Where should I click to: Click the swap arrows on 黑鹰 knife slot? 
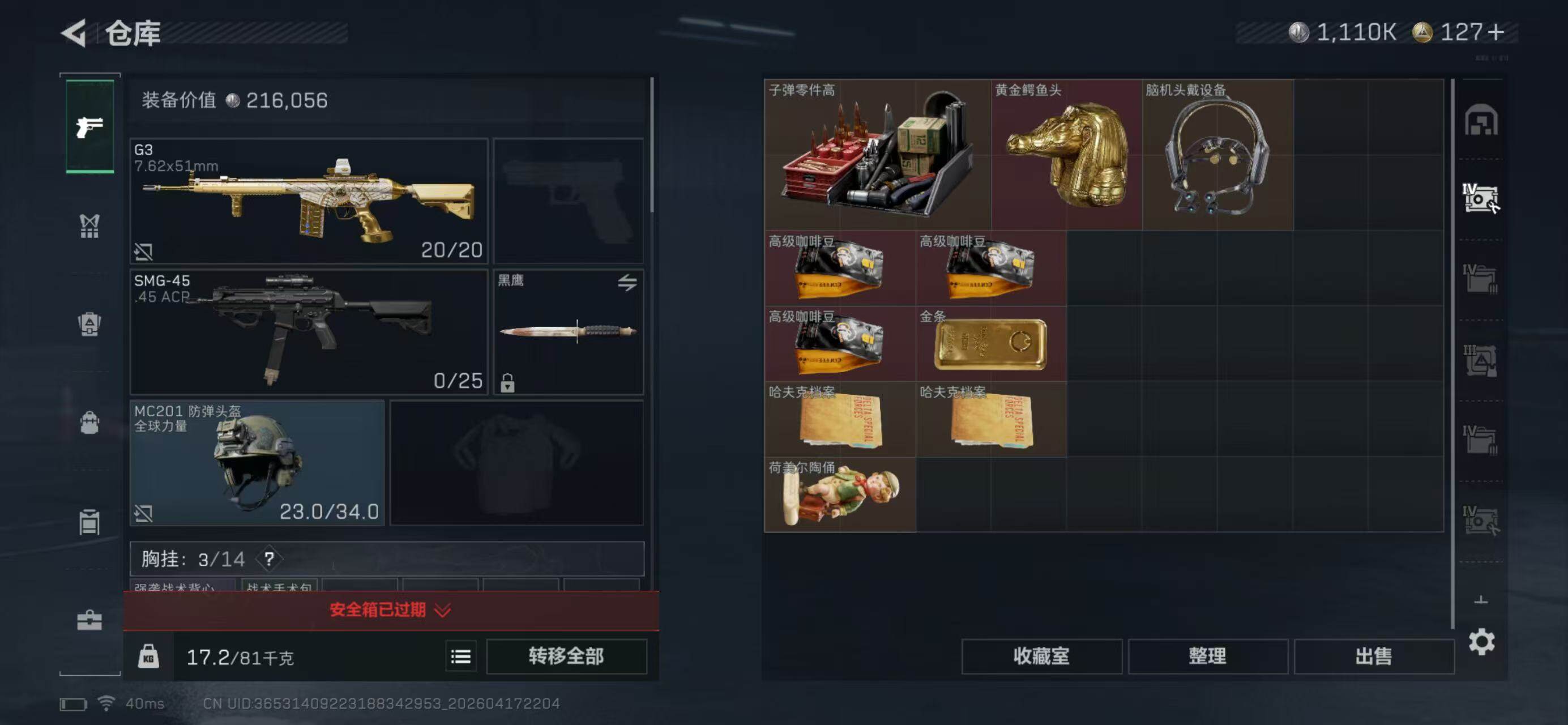[627, 283]
